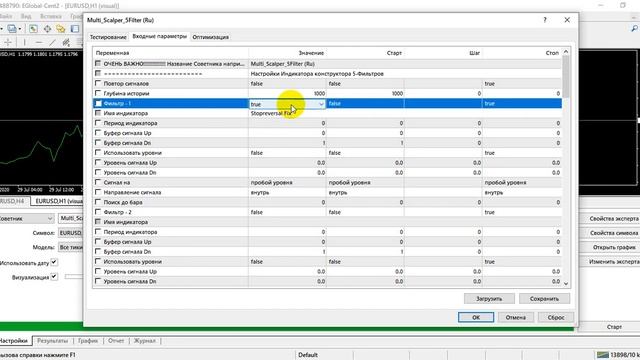The width and height of the screenshot is (640, 360).
Task: Select the Horizontal Line drawing tool
Action: pyautogui.click(x=39, y=42)
